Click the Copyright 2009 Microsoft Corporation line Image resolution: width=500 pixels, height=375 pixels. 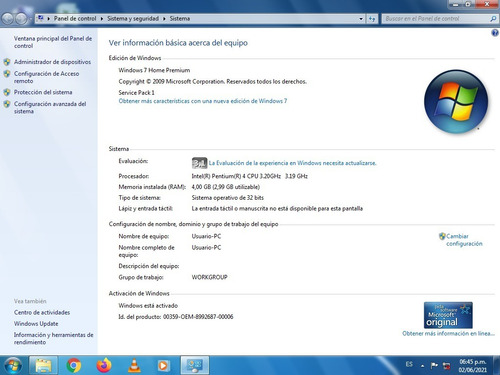[x=213, y=81]
